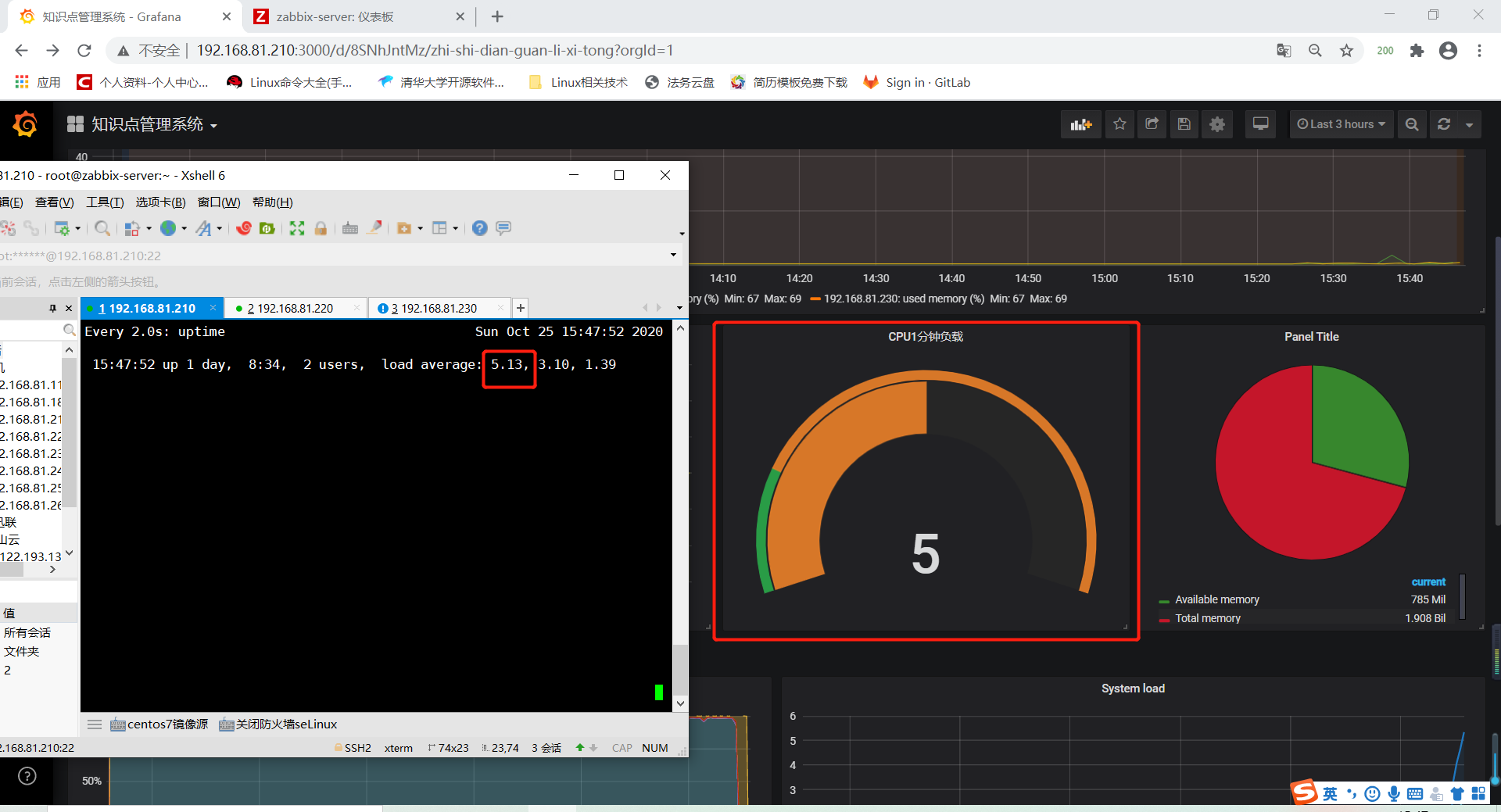Open the on-screen keyboard in Xshell toolbar

tap(350, 228)
